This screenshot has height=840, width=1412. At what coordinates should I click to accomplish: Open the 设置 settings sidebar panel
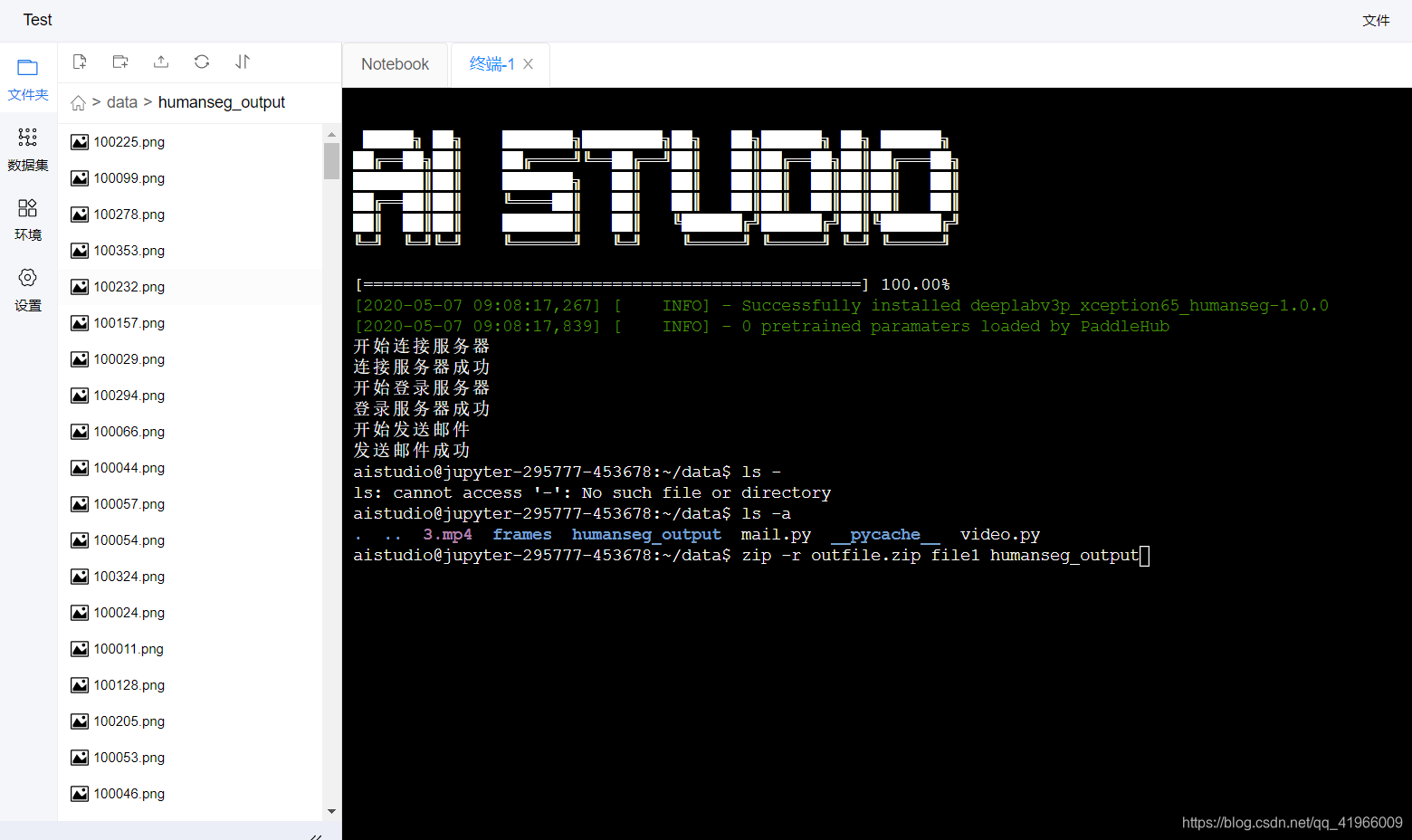coord(28,290)
